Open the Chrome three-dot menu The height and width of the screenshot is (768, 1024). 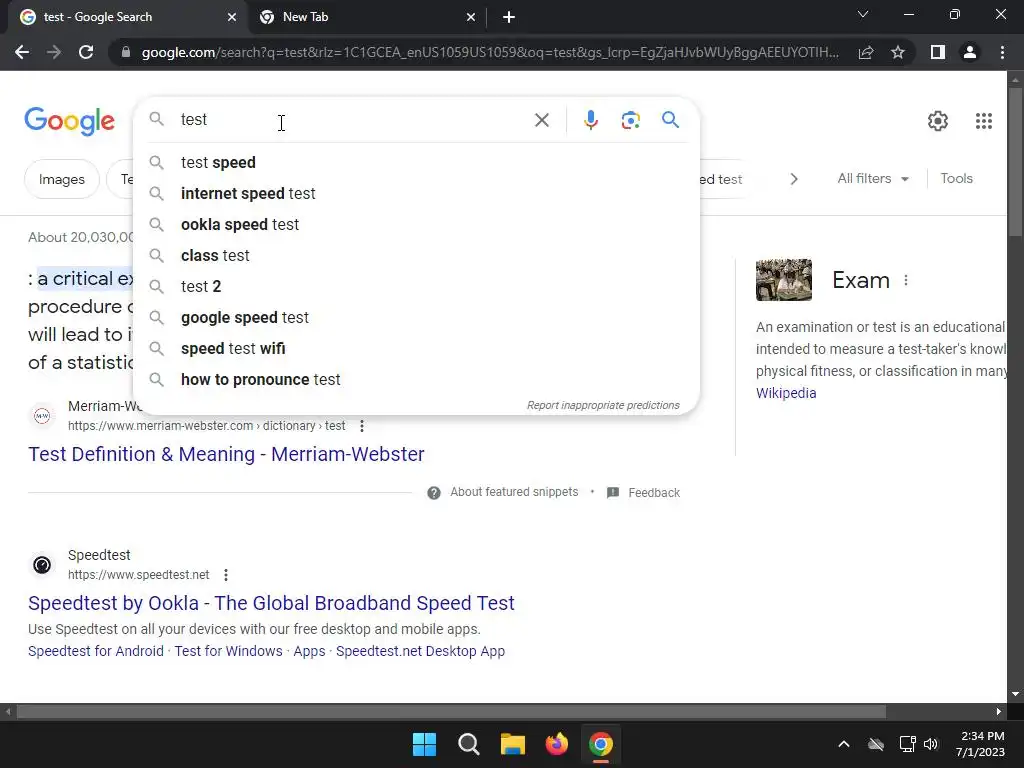1002,52
